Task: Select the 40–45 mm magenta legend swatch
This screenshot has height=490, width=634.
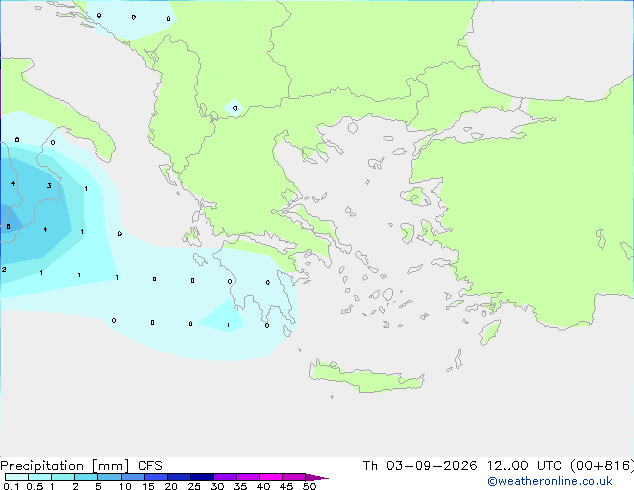Action: point(271,477)
